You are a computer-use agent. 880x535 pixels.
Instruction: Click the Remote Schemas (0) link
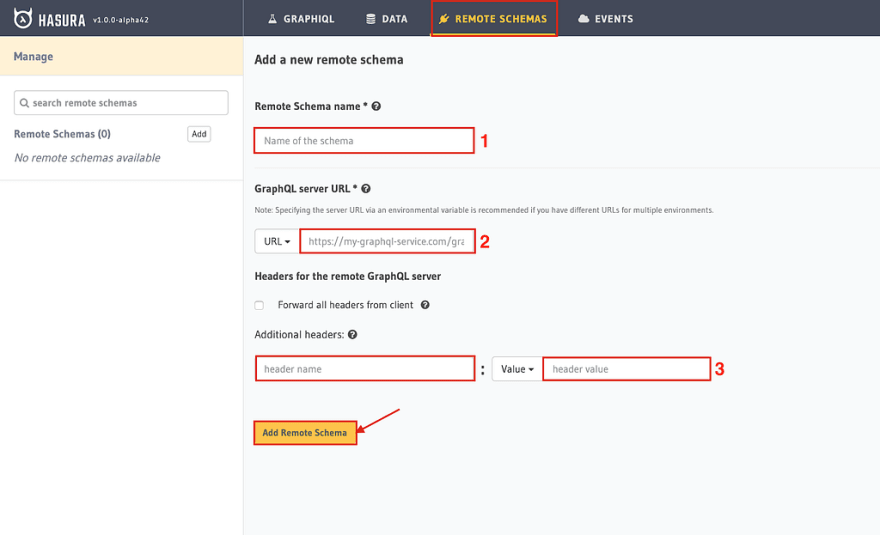62,134
